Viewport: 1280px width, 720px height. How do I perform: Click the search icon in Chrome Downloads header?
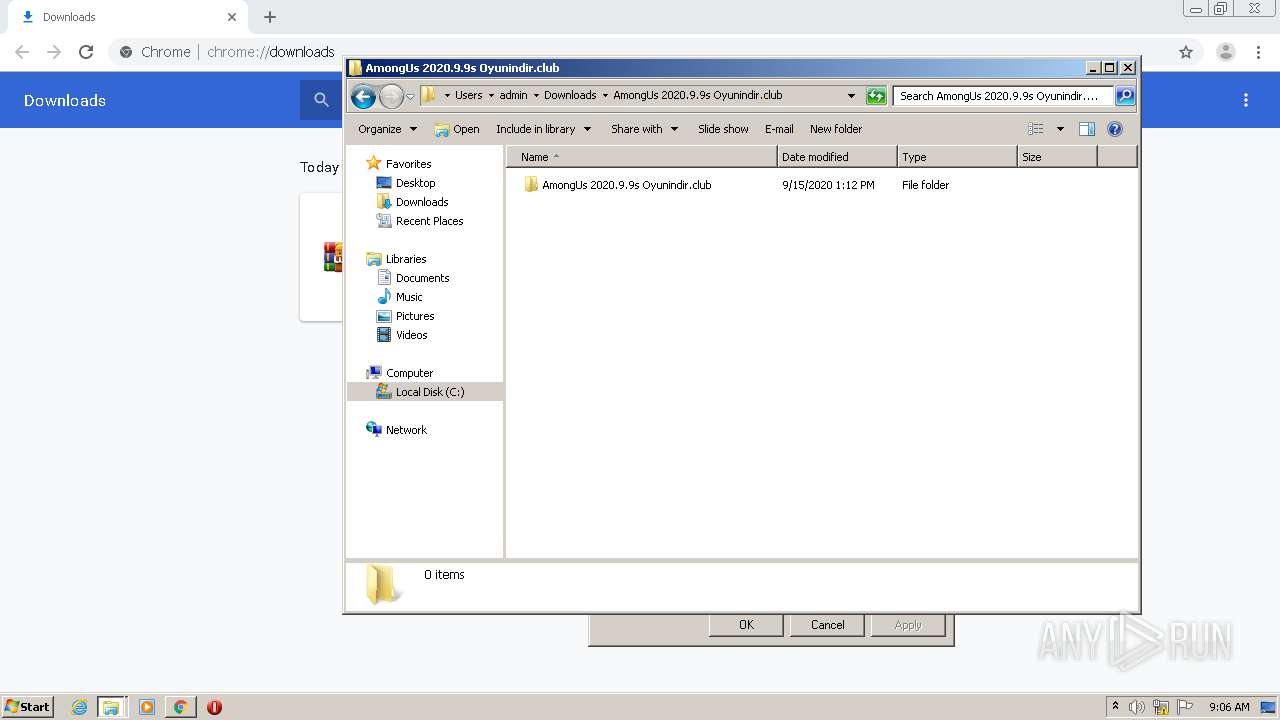[321, 100]
